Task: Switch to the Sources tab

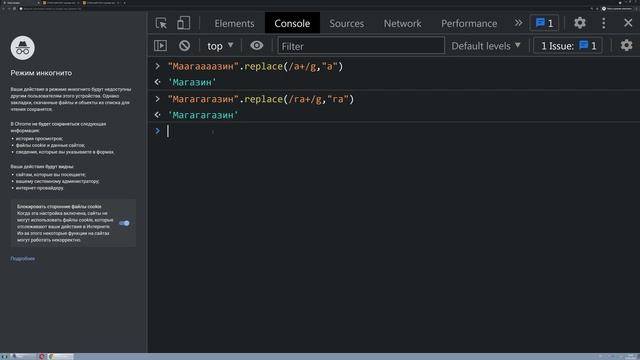Action: [x=347, y=23]
